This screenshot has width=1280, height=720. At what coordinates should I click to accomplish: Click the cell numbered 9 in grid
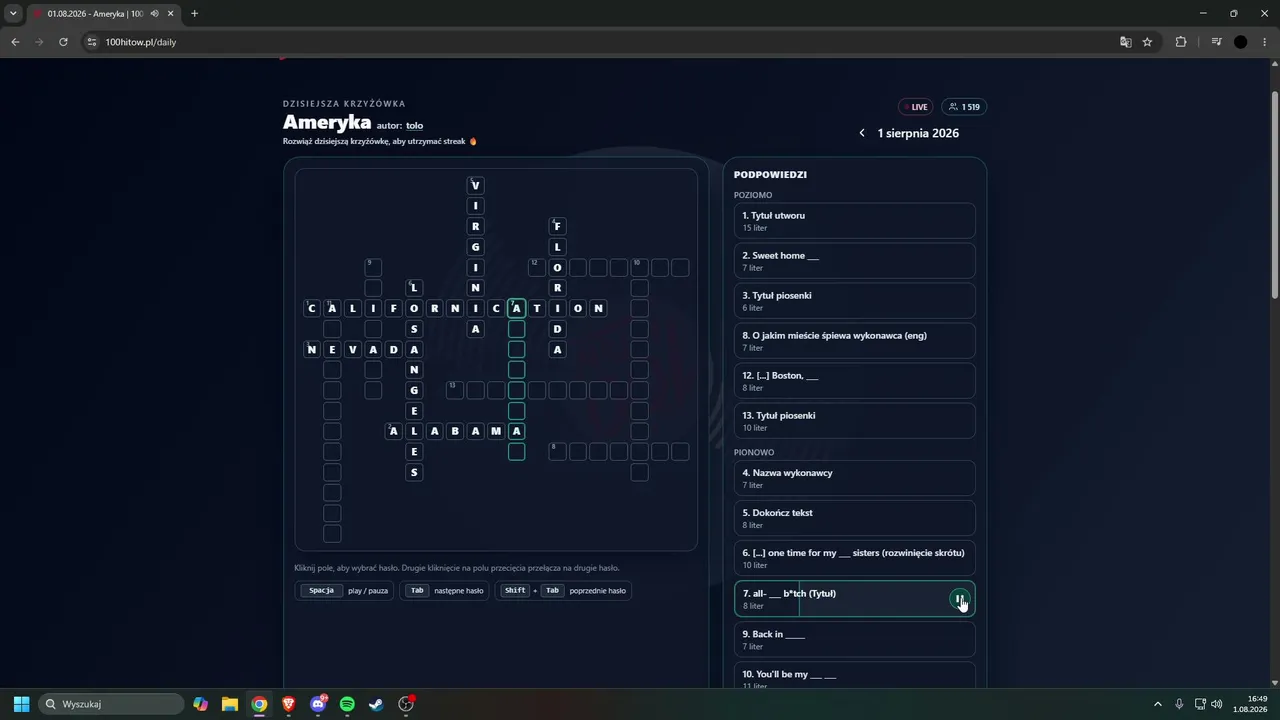pyautogui.click(x=373, y=267)
